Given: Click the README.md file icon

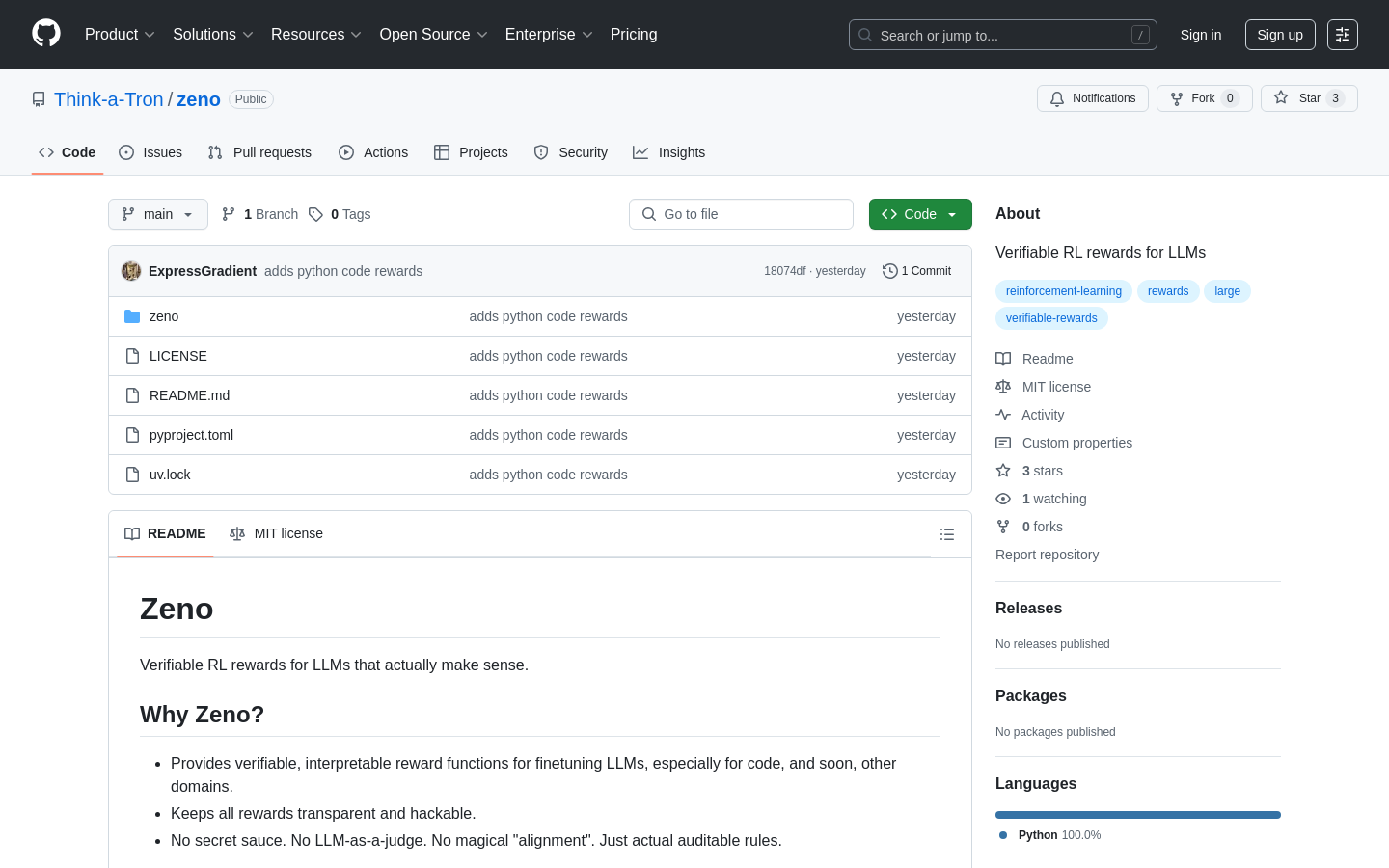Looking at the screenshot, I should coord(132,395).
